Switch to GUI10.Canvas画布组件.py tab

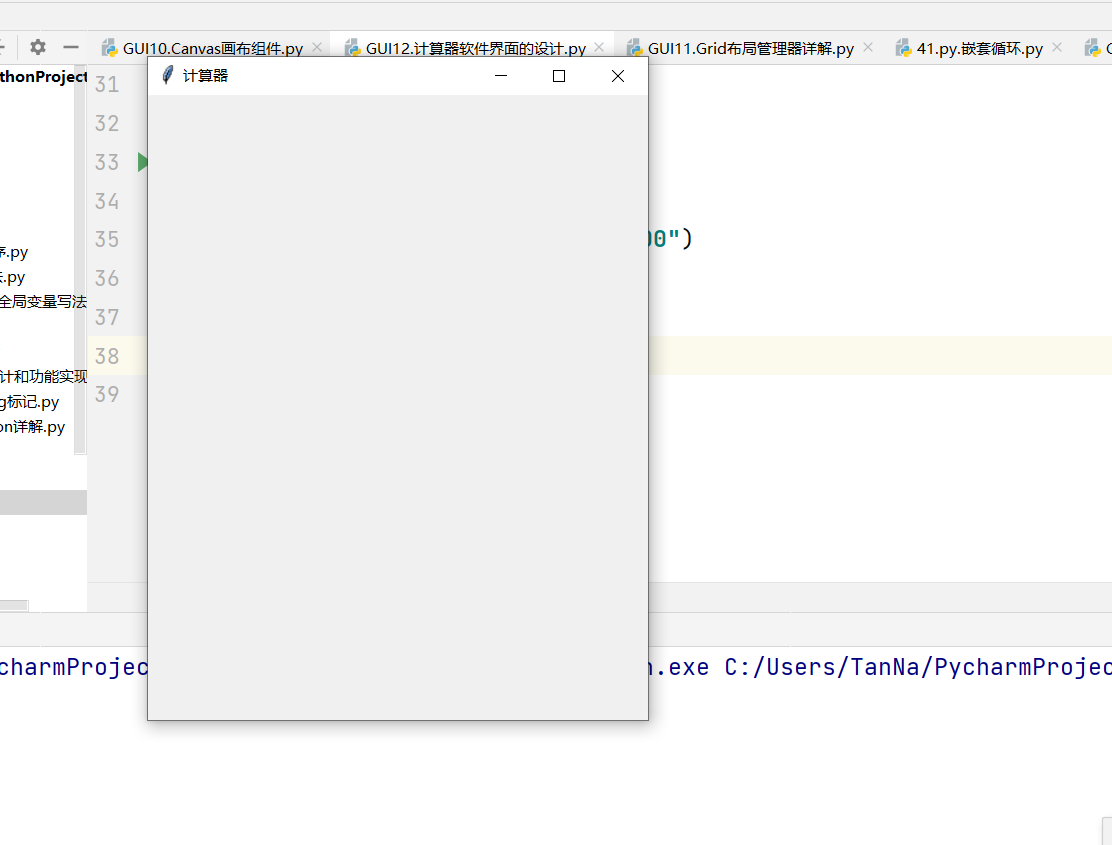(x=212, y=48)
